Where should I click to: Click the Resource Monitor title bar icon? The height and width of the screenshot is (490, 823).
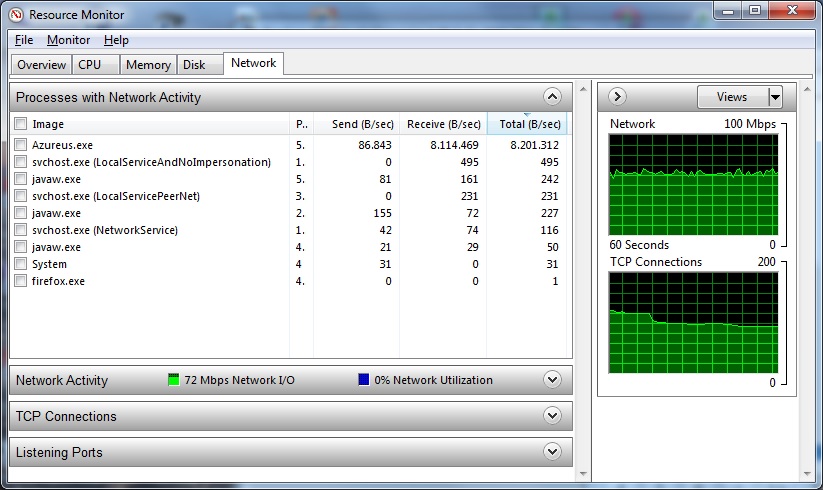click(x=16, y=15)
